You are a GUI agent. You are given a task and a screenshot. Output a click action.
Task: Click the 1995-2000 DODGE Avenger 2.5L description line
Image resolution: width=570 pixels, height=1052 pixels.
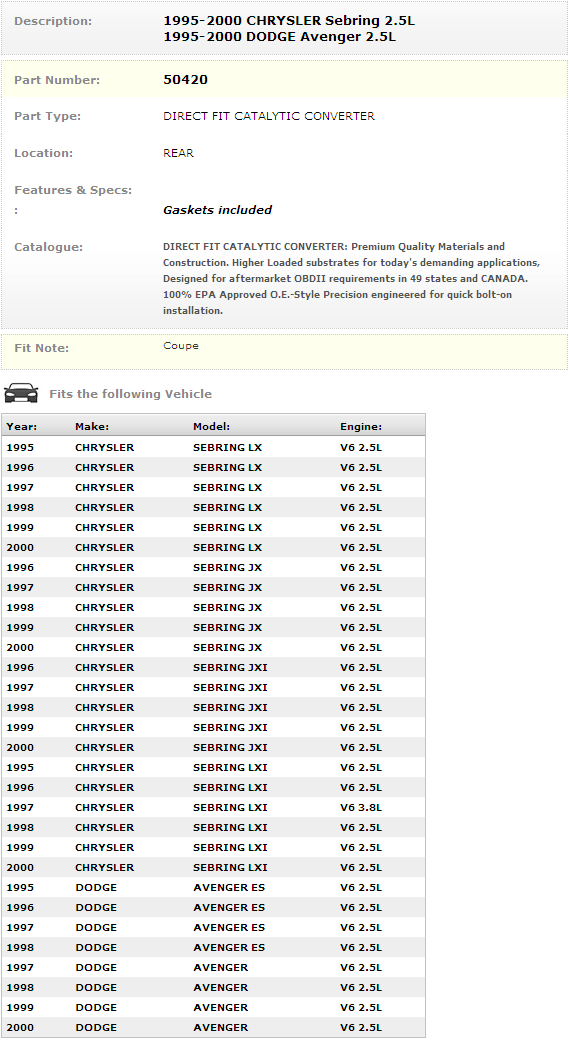pos(280,37)
